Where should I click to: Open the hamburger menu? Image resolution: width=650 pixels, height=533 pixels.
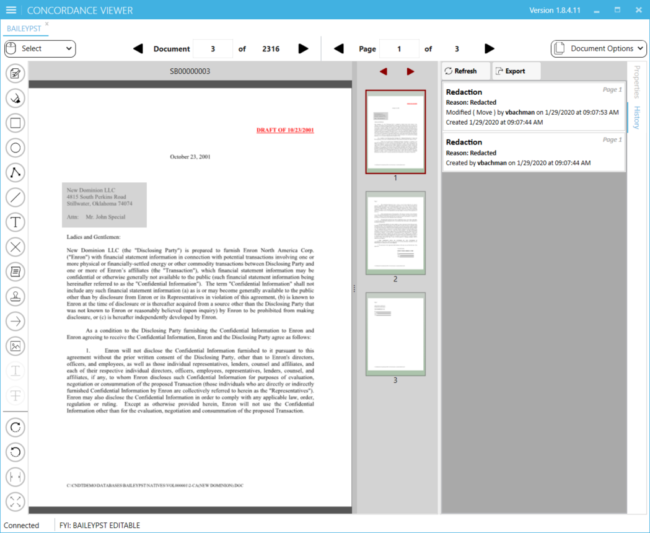(x=11, y=10)
